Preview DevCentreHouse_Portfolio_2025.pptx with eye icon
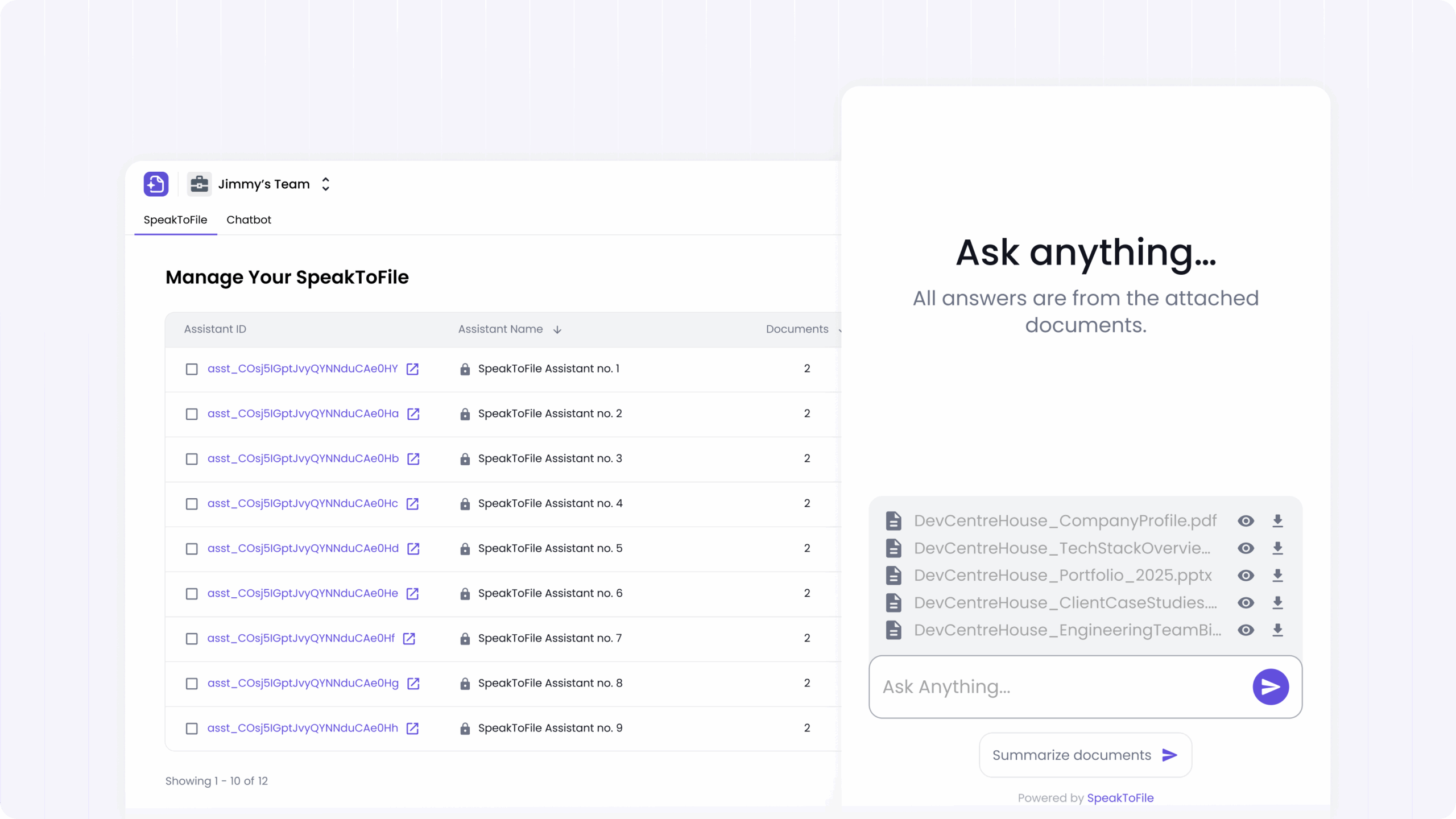Screen dimensions: 1456x819 [1246, 576]
